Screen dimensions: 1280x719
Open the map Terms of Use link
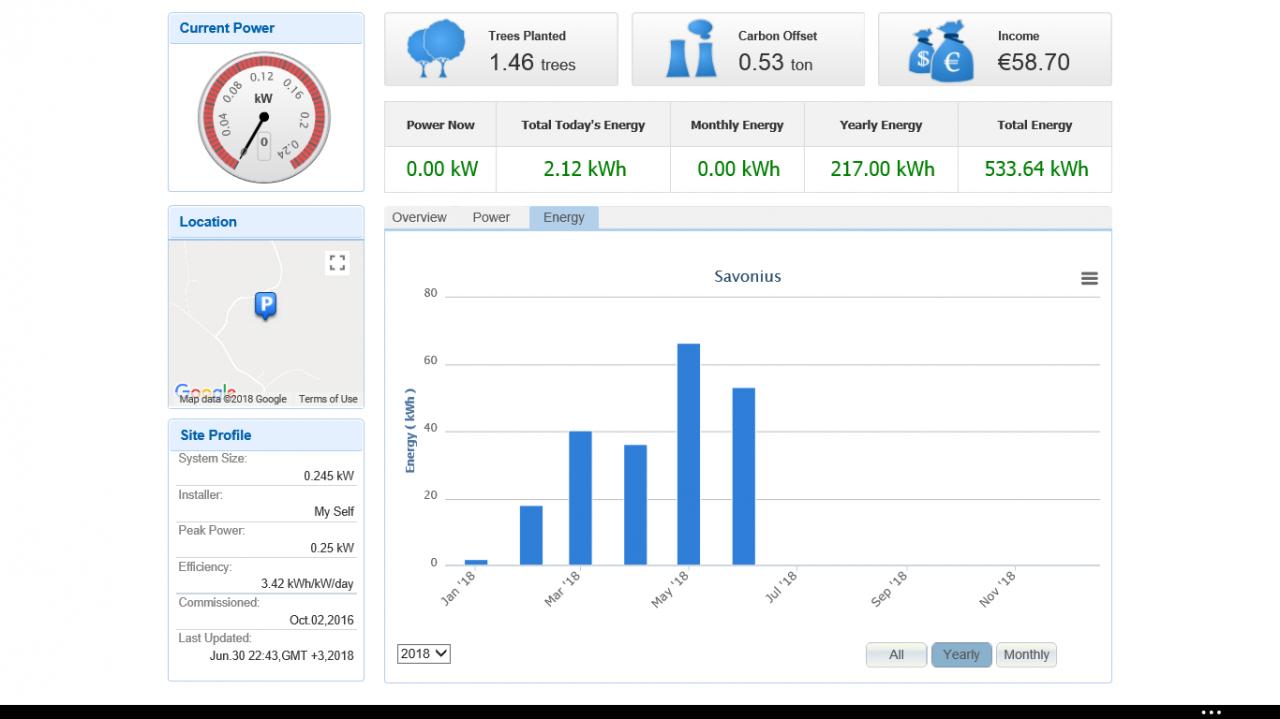point(328,399)
